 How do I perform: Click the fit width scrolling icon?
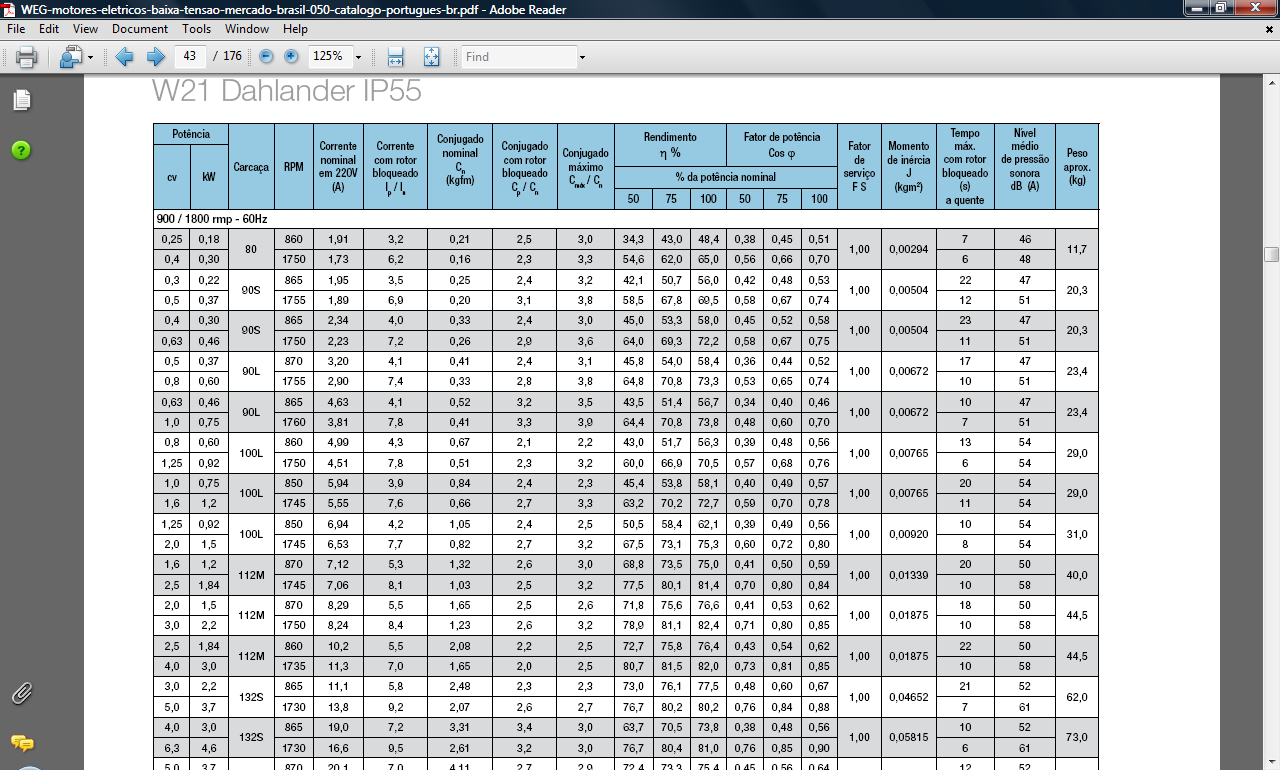pos(395,57)
